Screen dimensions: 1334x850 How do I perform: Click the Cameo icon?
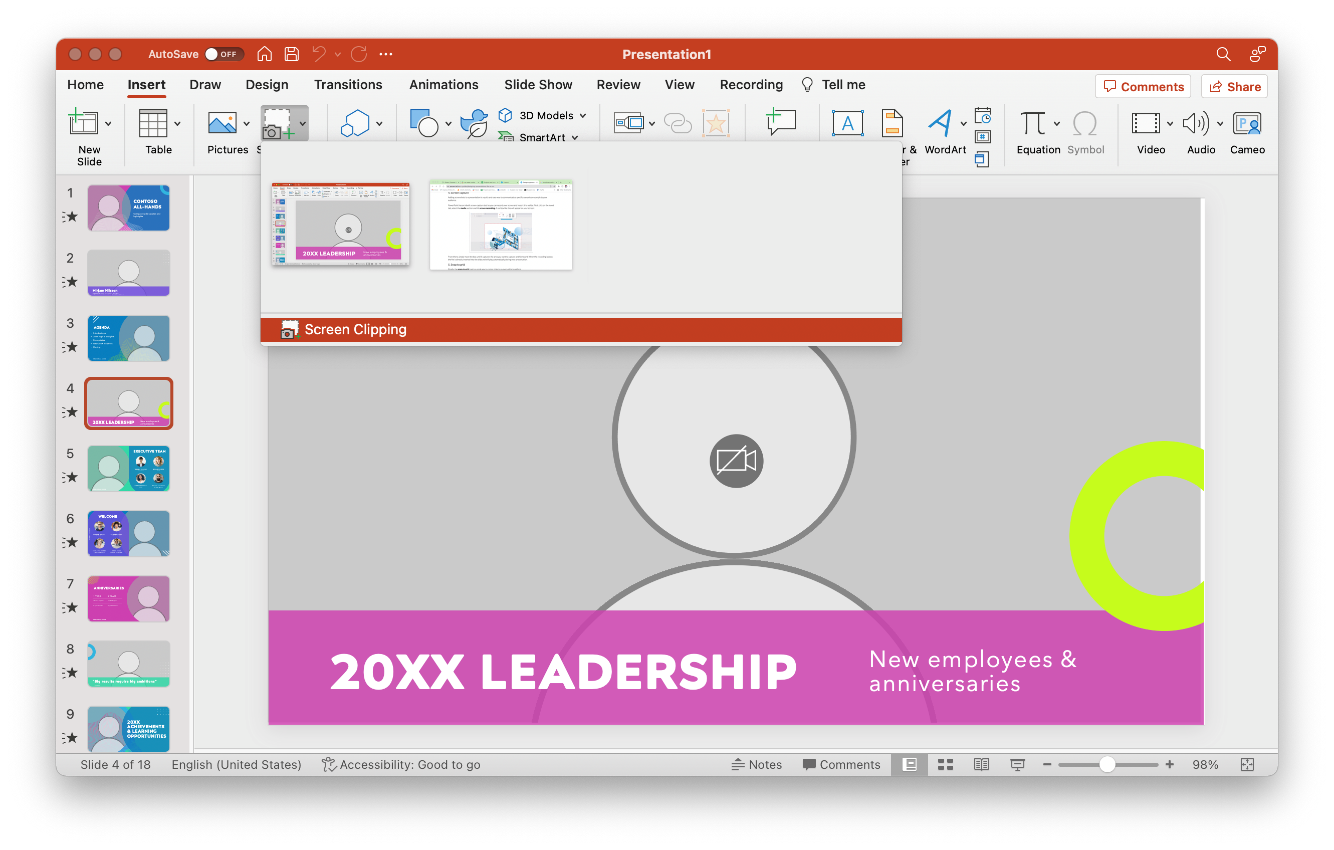(1247, 123)
